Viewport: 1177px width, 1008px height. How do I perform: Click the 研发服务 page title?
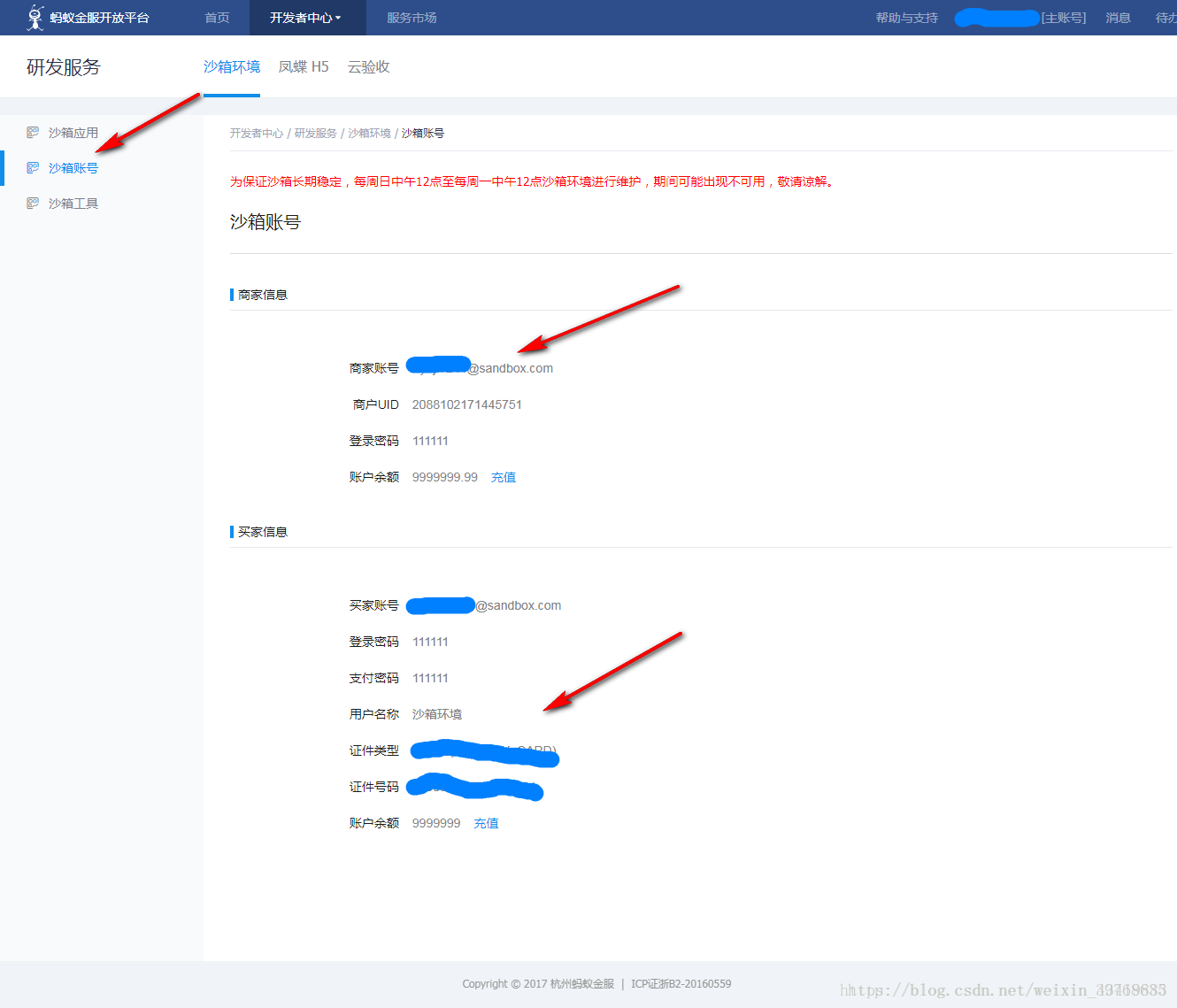click(x=64, y=67)
